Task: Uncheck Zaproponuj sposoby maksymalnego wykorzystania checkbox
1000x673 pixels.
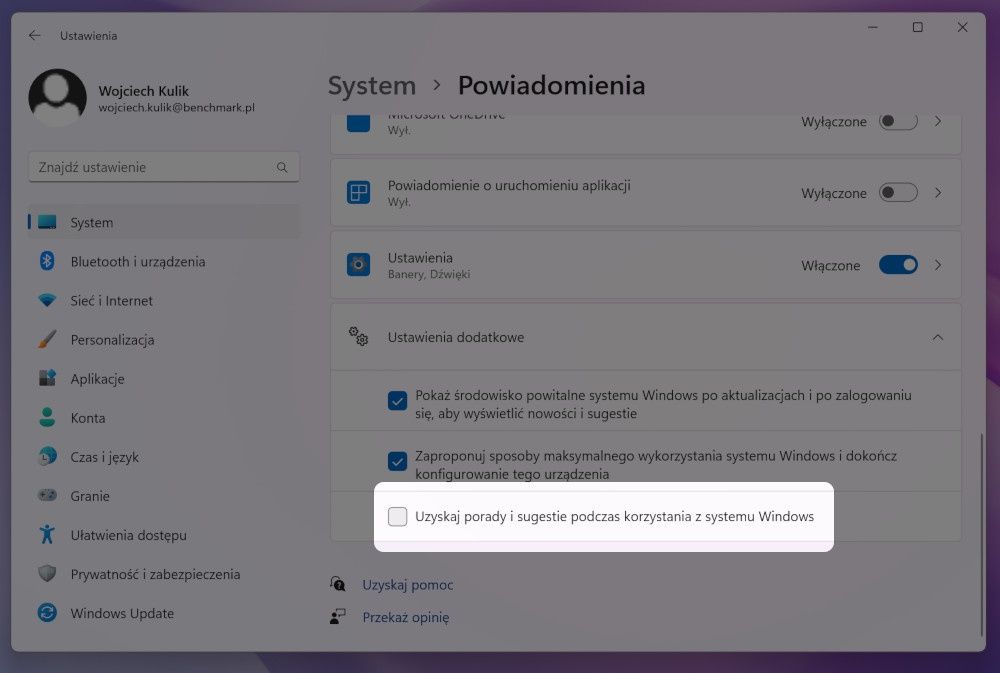Action: pyautogui.click(x=397, y=461)
